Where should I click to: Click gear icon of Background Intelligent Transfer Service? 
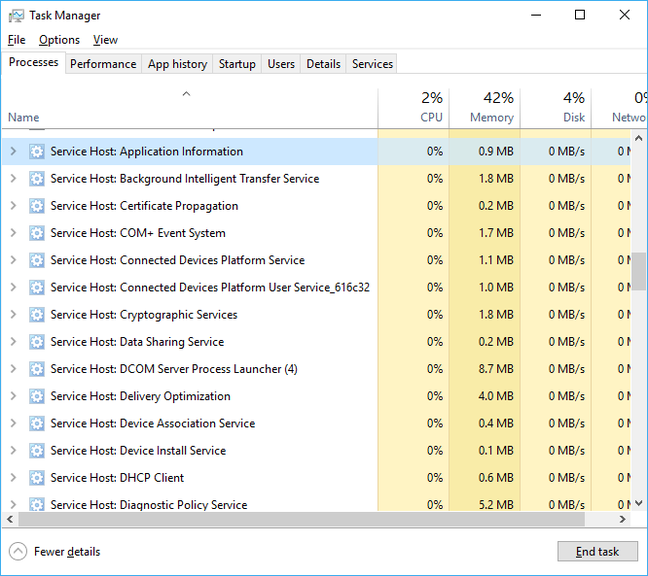coord(37,179)
